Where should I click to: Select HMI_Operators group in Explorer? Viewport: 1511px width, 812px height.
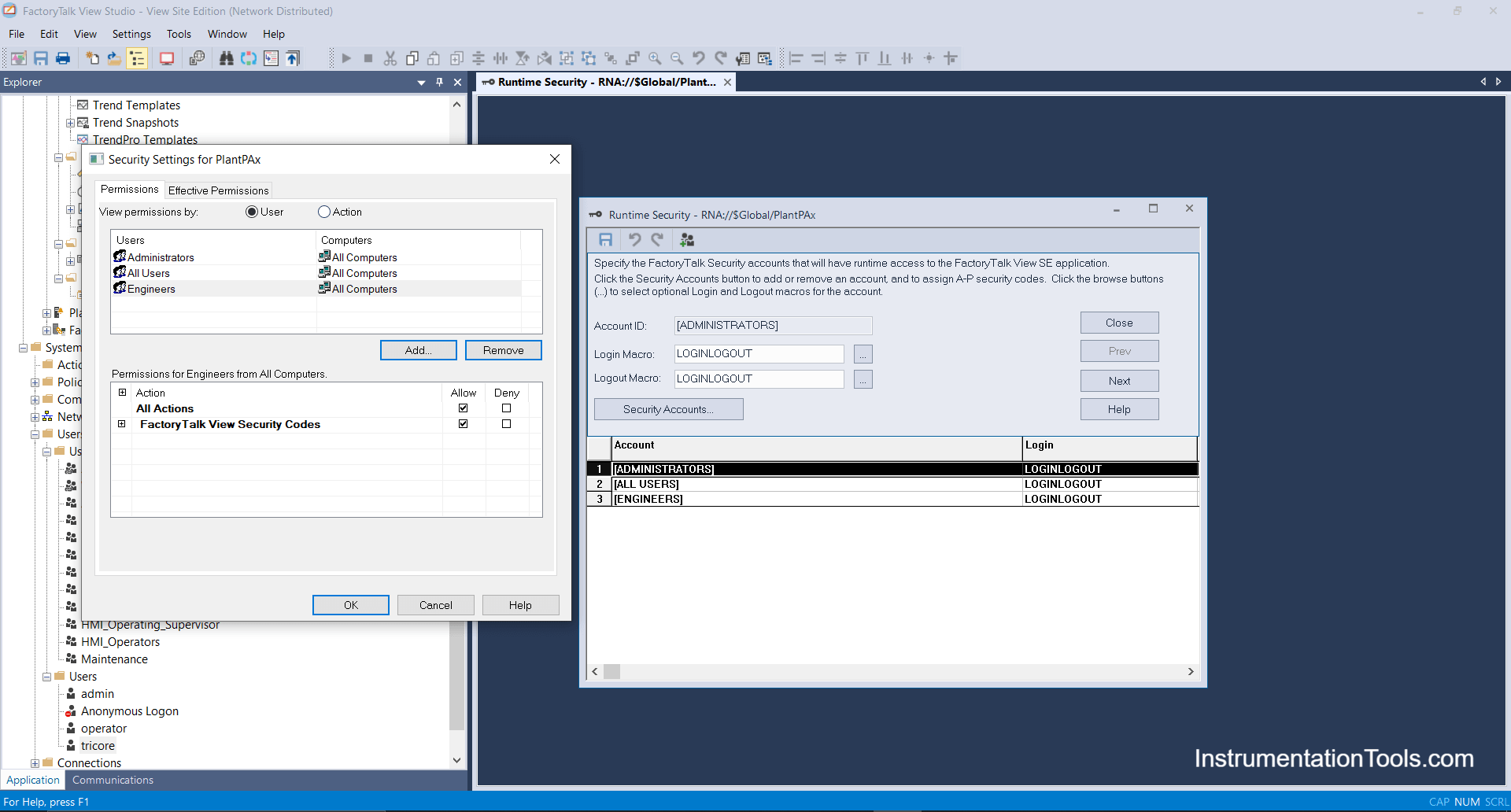[x=120, y=642]
